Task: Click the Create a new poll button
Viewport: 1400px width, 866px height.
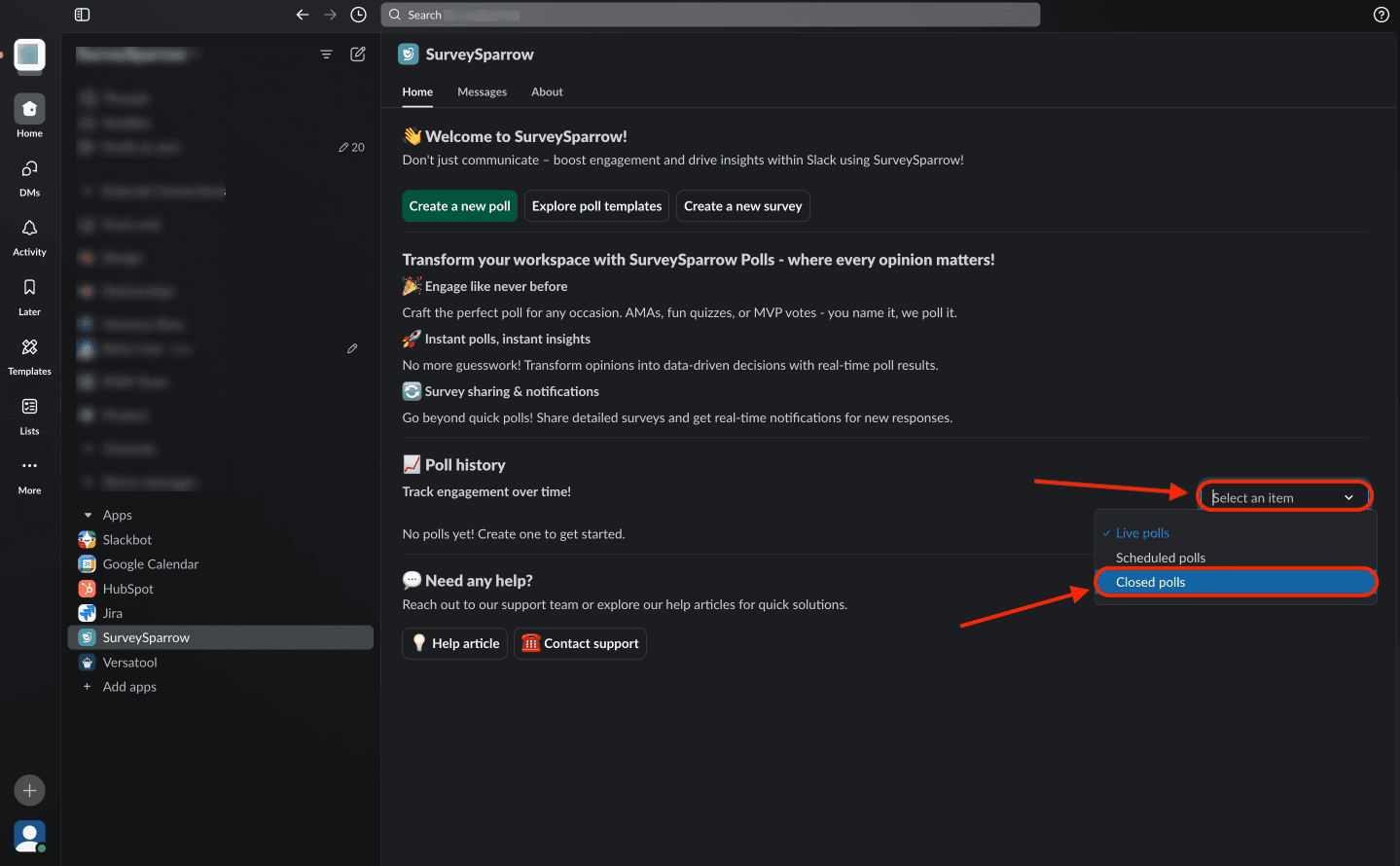Action: tap(459, 206)
